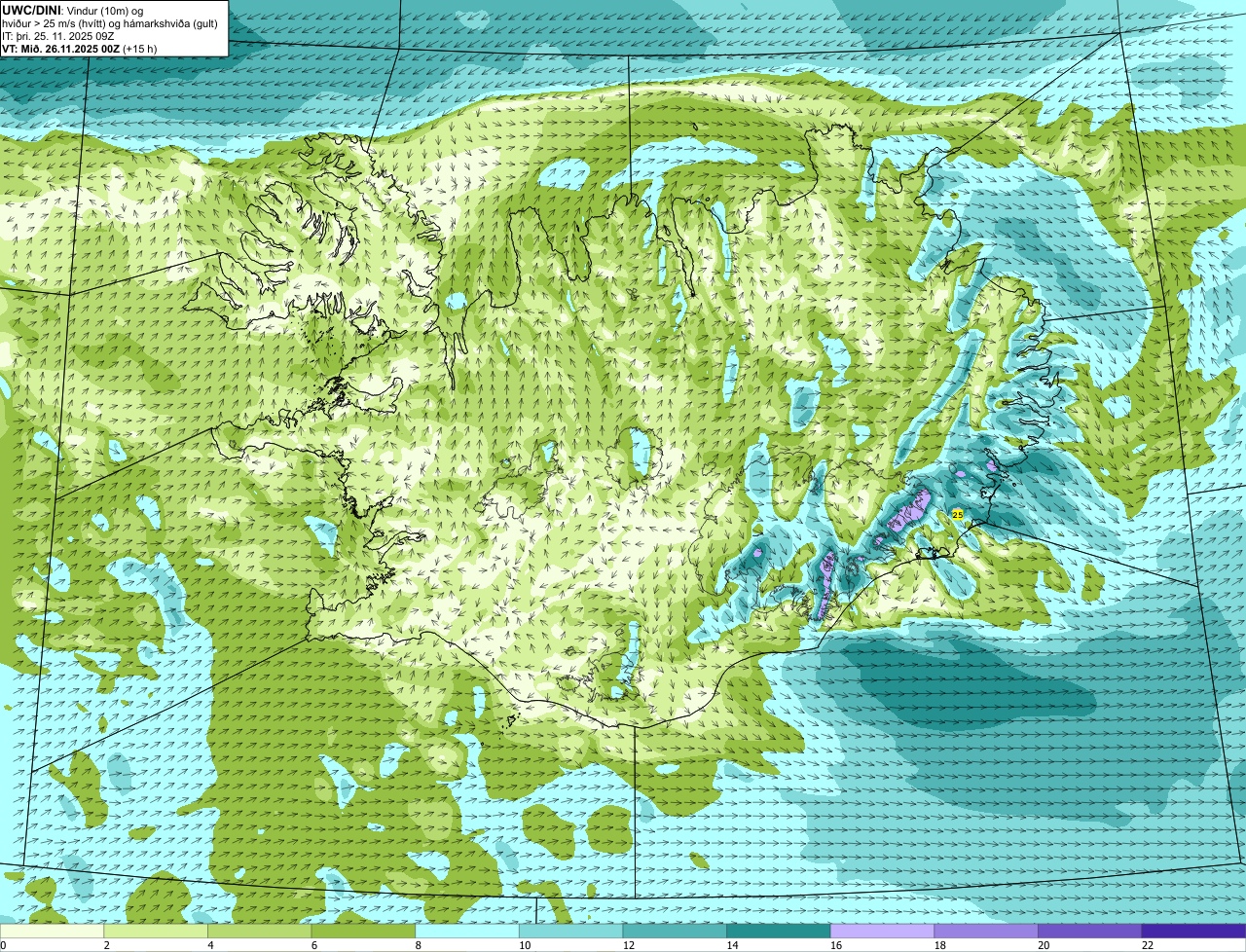1246x952 pixels.
Task: Click the "16" scale label
Action: 836,945
